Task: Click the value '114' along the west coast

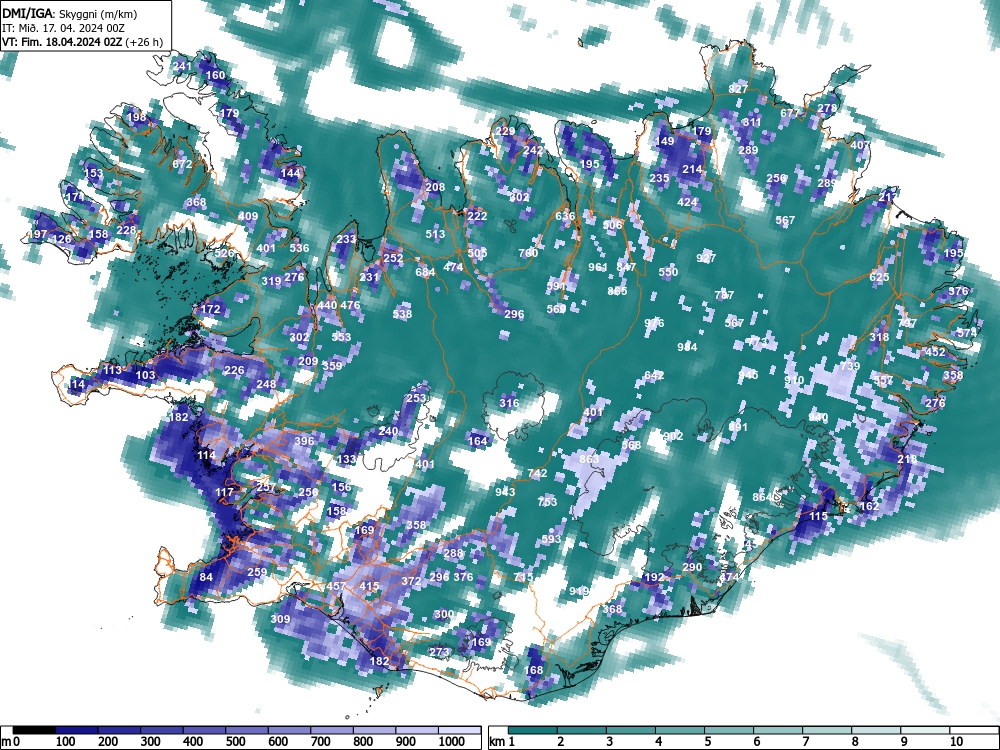Action: [x=207, y=455]
